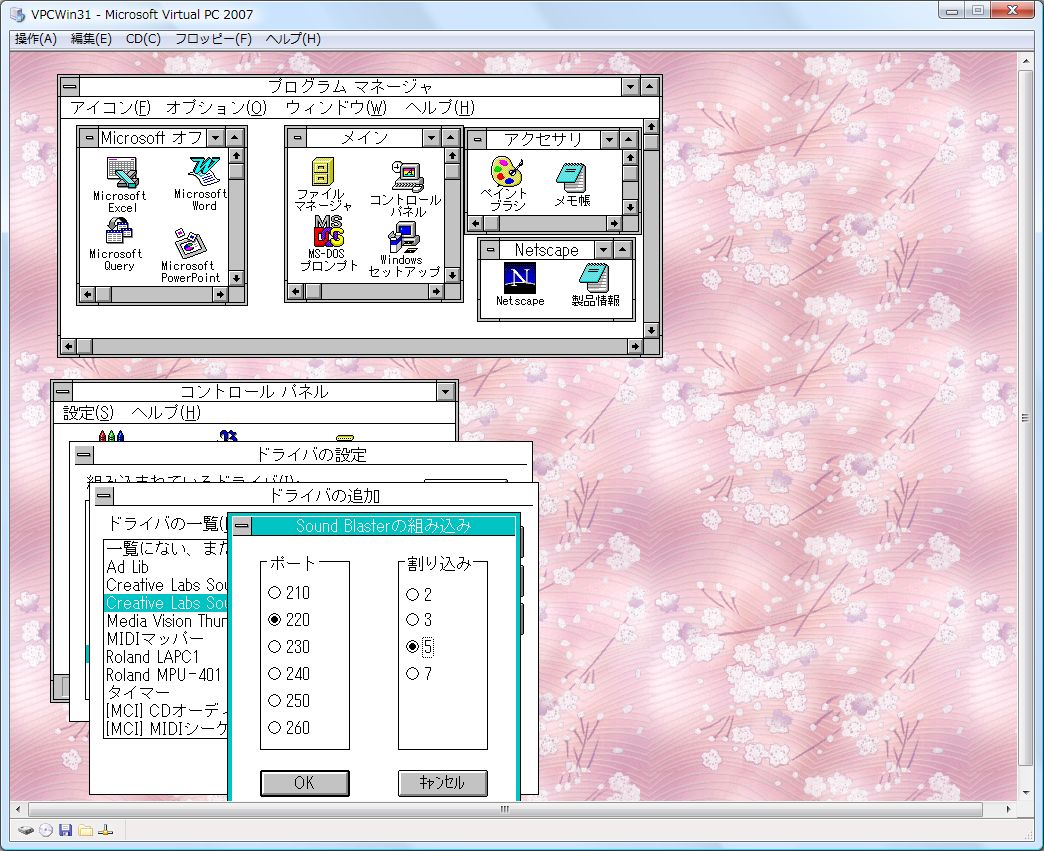Select Roland MPU-401 in the driver list
The width and height of the screenshot is (1044, 851).
[163, 675]
